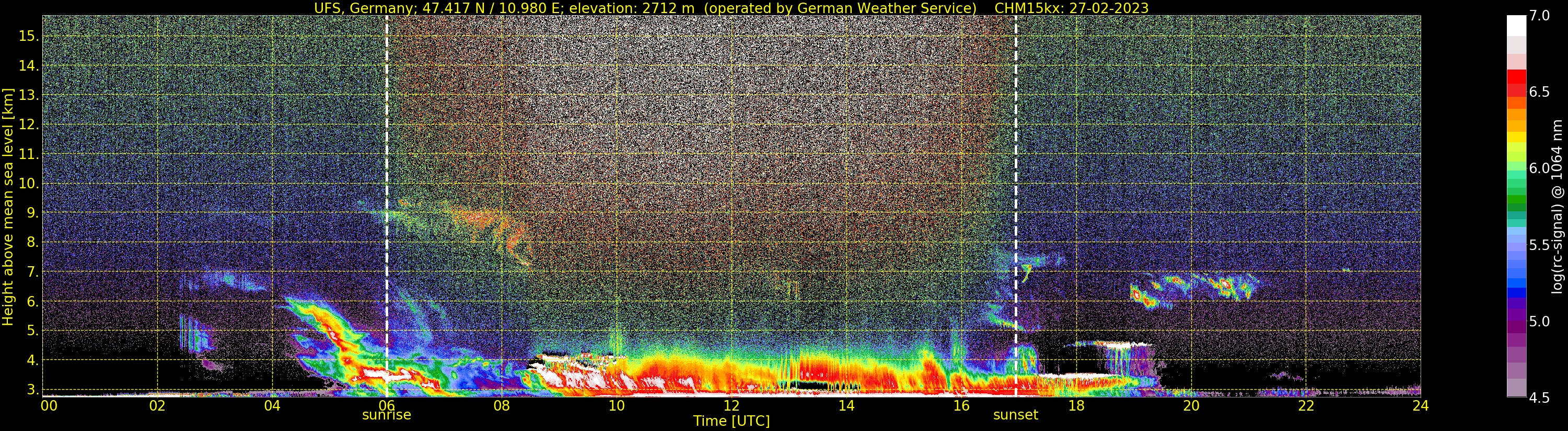
Task: Click the '22' time axis tick label
Action: [1306, 405]
